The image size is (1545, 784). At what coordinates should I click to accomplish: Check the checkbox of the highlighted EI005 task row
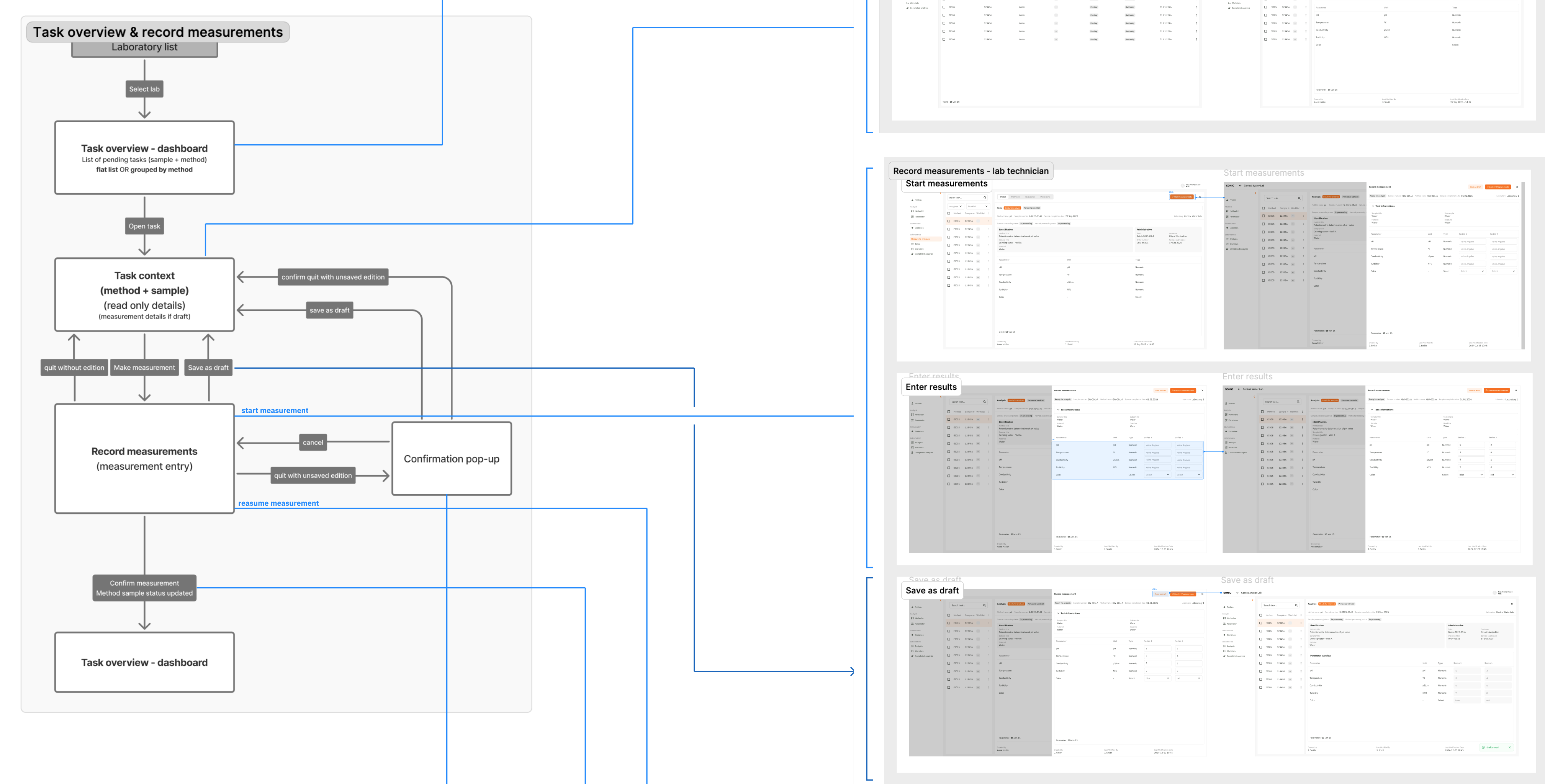(x=949, y=221)
